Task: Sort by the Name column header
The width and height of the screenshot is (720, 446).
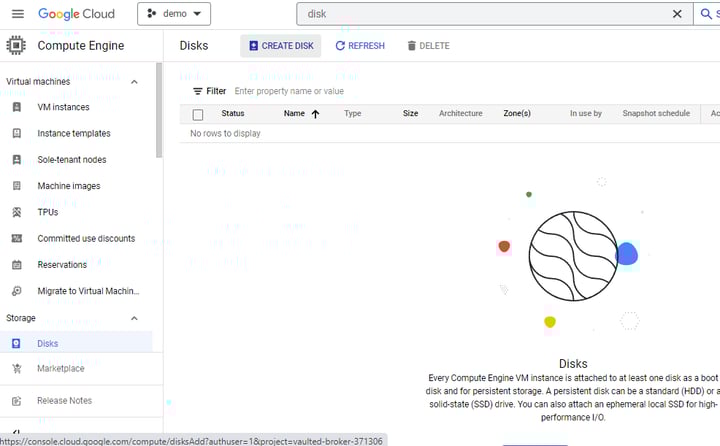Action: pyautogui.click(x=295, y=114)
